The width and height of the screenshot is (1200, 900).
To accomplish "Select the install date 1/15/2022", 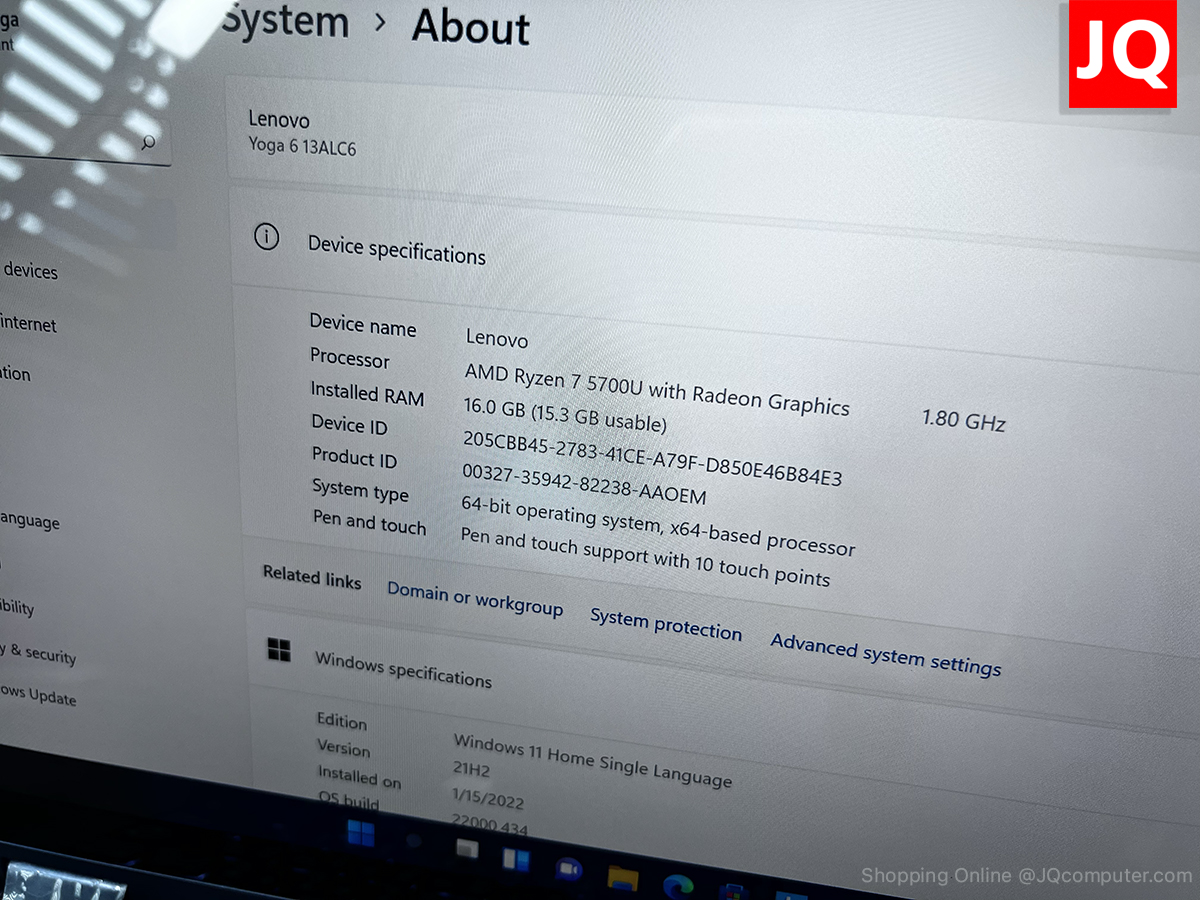I will [x=488, y=798].
